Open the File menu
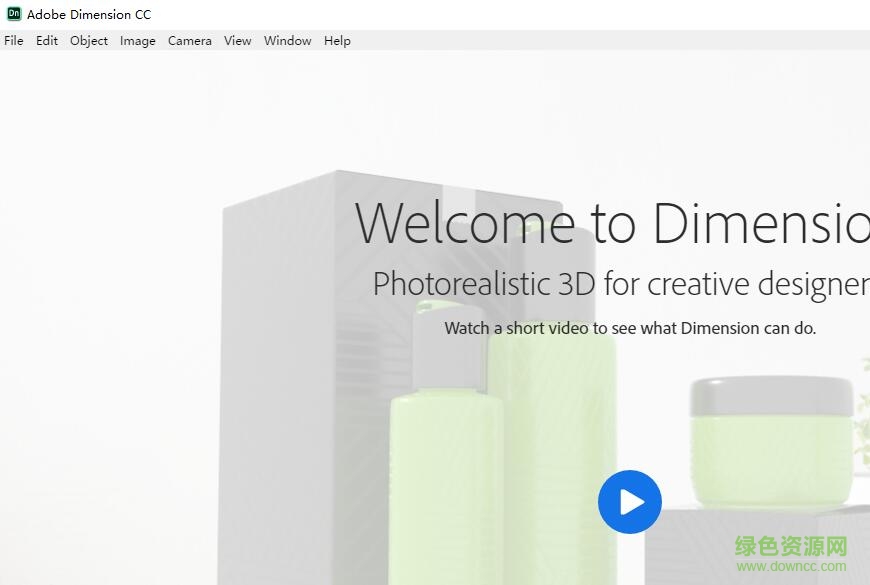This screenshot has width=870, height=585. click(14, 41)
